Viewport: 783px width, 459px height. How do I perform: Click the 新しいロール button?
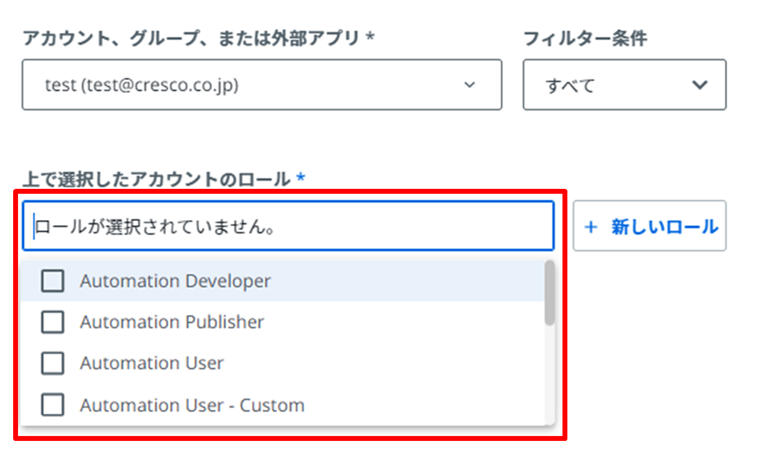[649, 226]
